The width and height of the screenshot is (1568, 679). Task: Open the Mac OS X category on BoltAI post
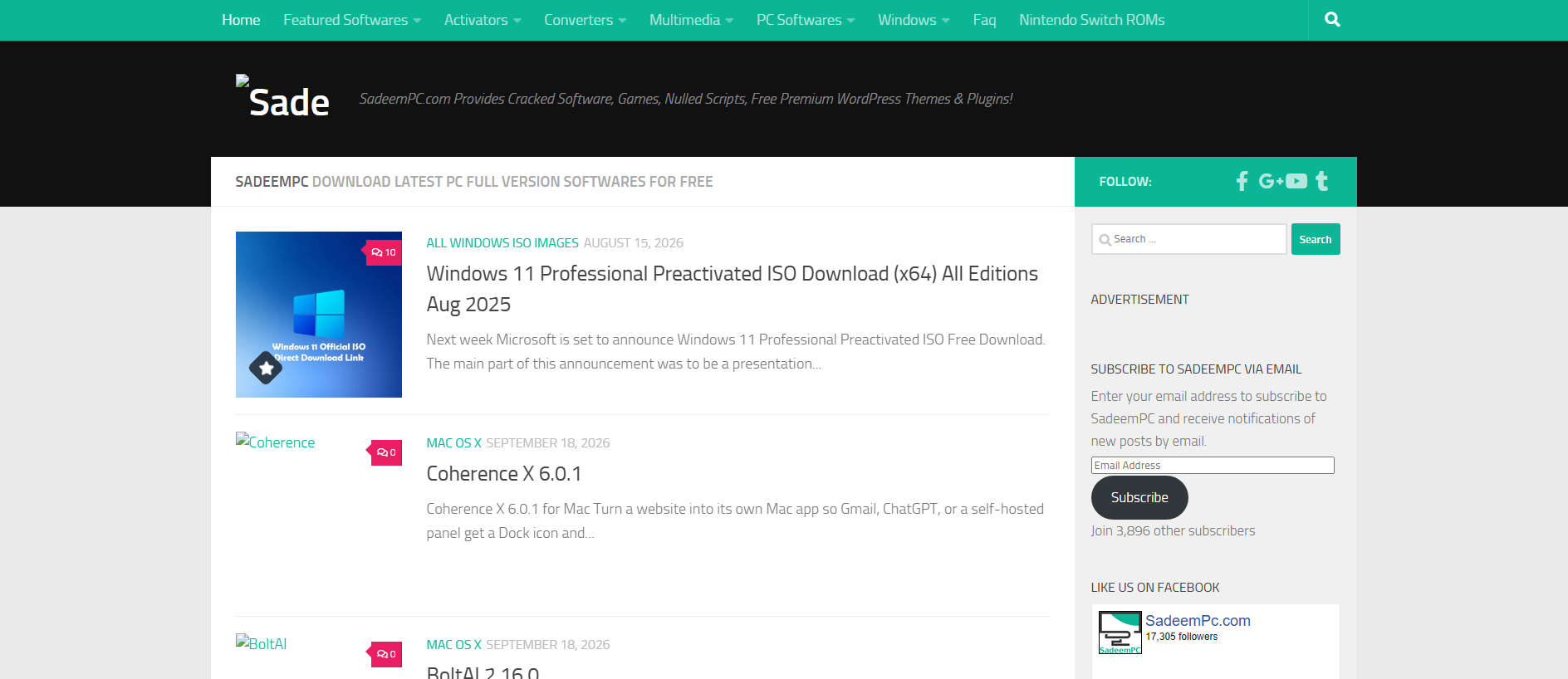[454, 645]
